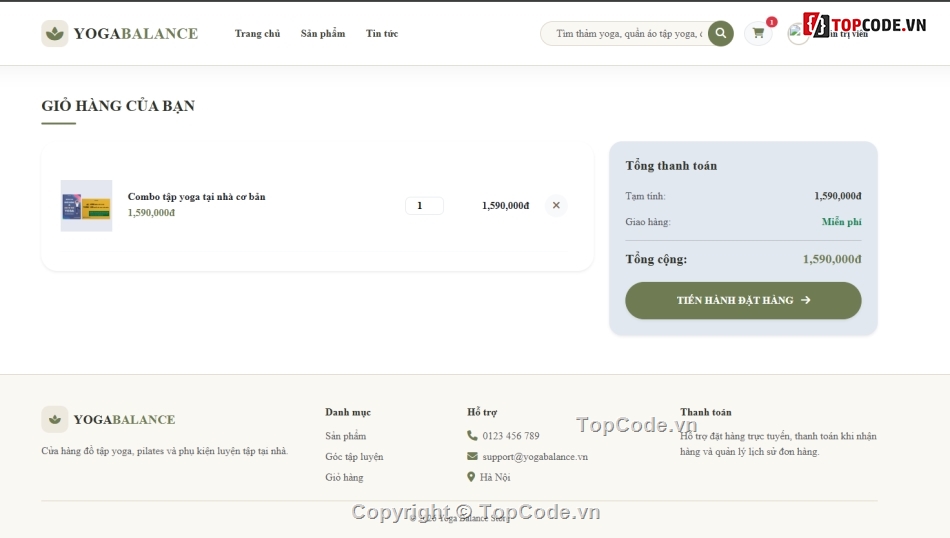Focus the product search input field
The height and width of the screenshot is (538, 950).
pos(627,33)
